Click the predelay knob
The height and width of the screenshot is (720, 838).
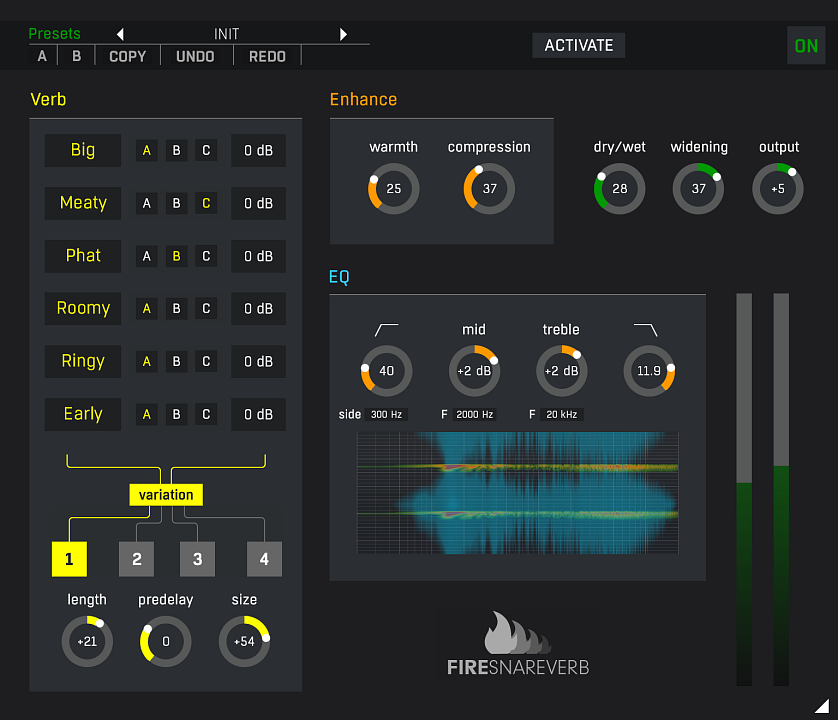[166, 641]
